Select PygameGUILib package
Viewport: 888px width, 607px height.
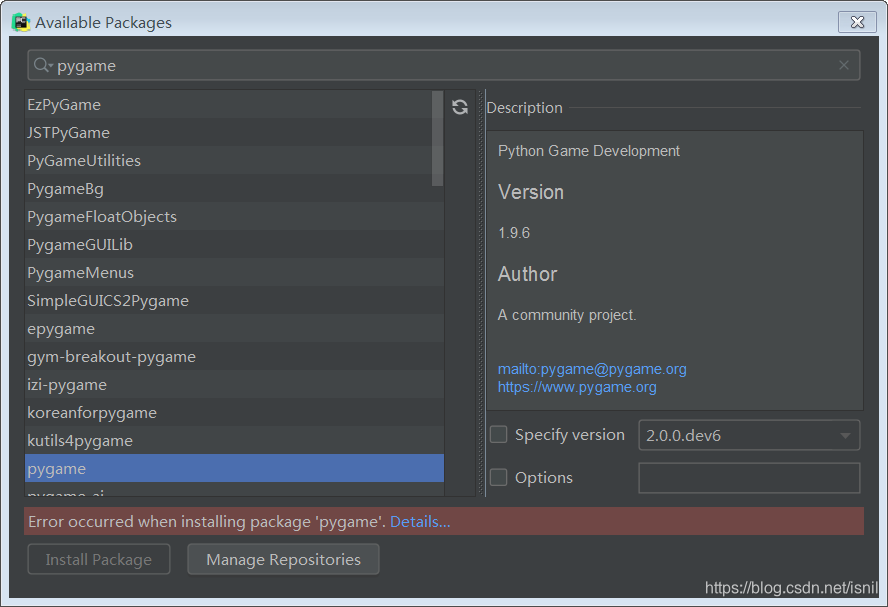[x=234, y=245]
